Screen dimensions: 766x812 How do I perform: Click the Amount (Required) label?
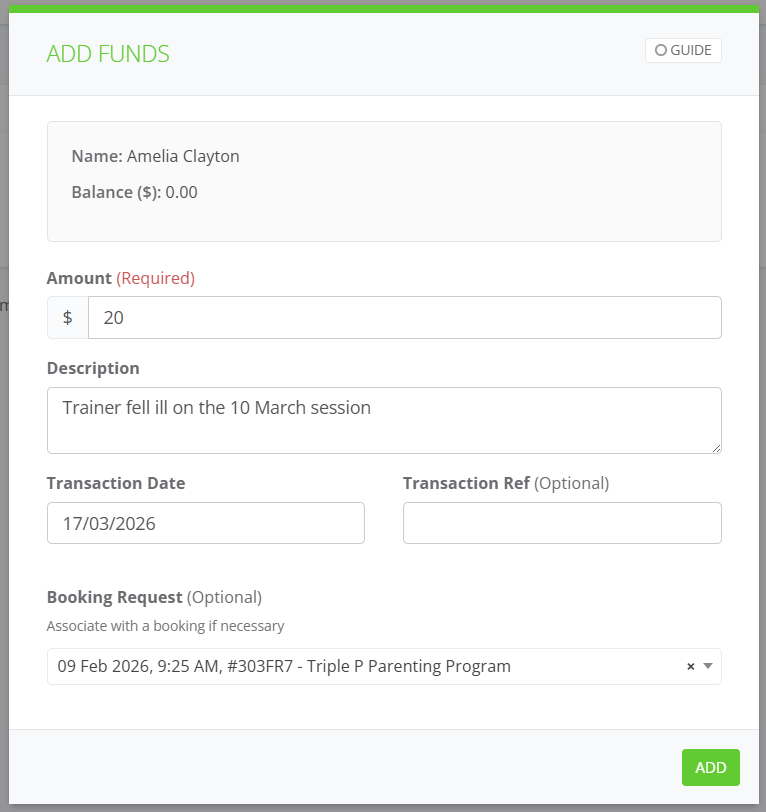(121, 278)
